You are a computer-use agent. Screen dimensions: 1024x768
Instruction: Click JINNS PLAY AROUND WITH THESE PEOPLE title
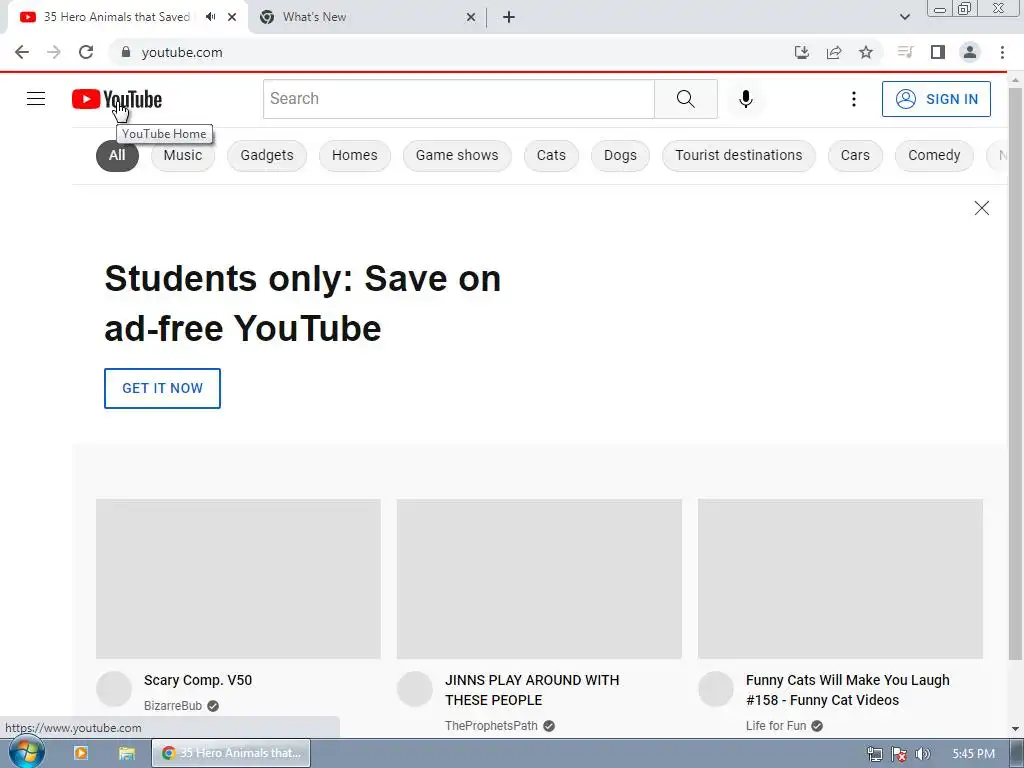pos(532,690)
